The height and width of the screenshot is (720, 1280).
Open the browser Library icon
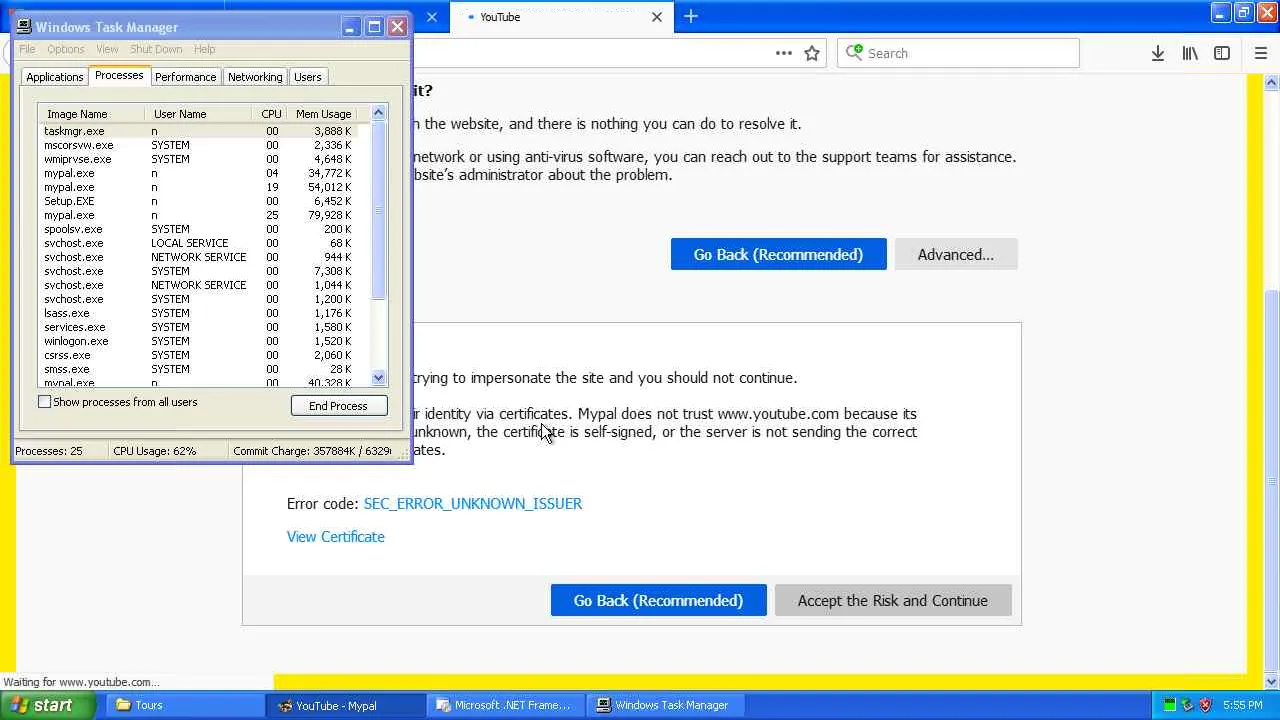click(x=1190, y=53)
